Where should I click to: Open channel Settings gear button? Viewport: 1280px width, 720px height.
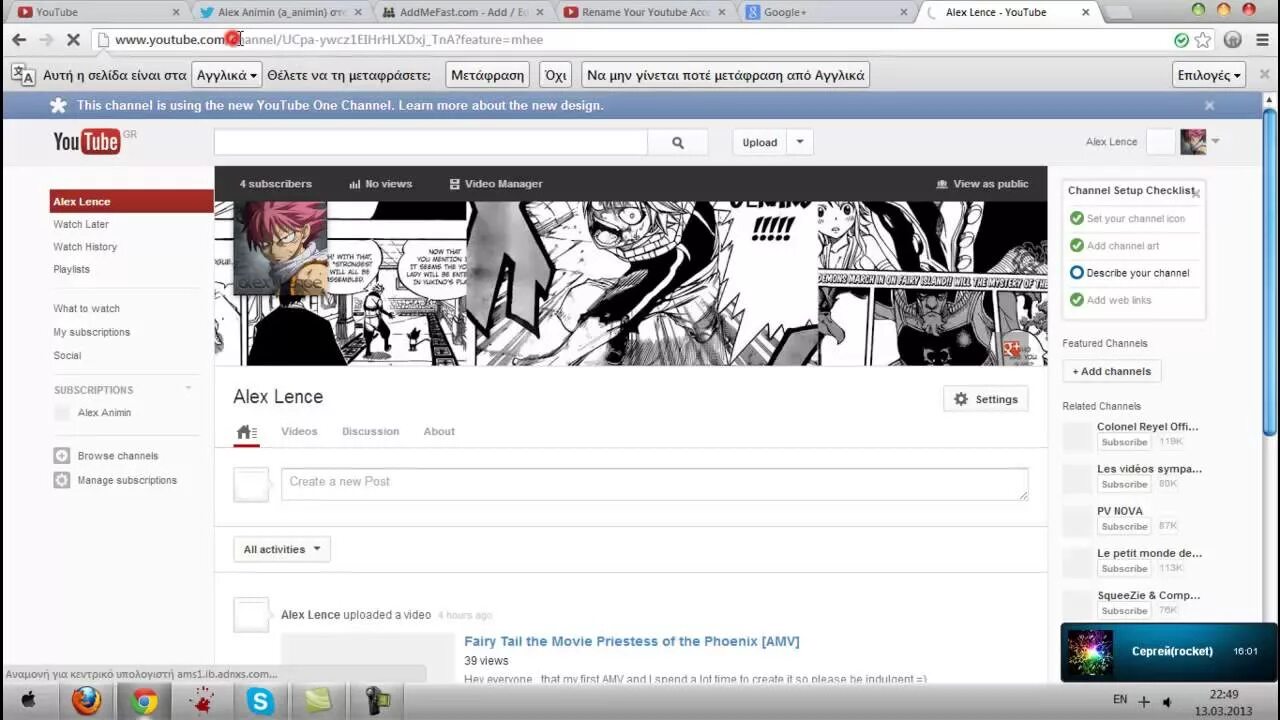[x=985, y=399]
